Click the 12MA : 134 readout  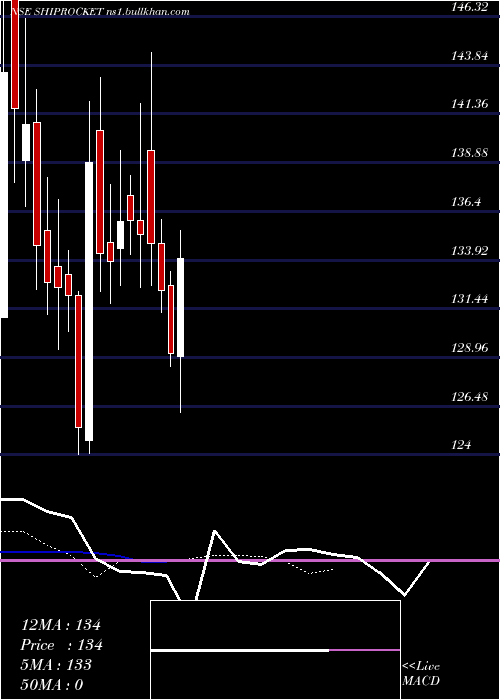pyautogui.click(x=61, y=625)
